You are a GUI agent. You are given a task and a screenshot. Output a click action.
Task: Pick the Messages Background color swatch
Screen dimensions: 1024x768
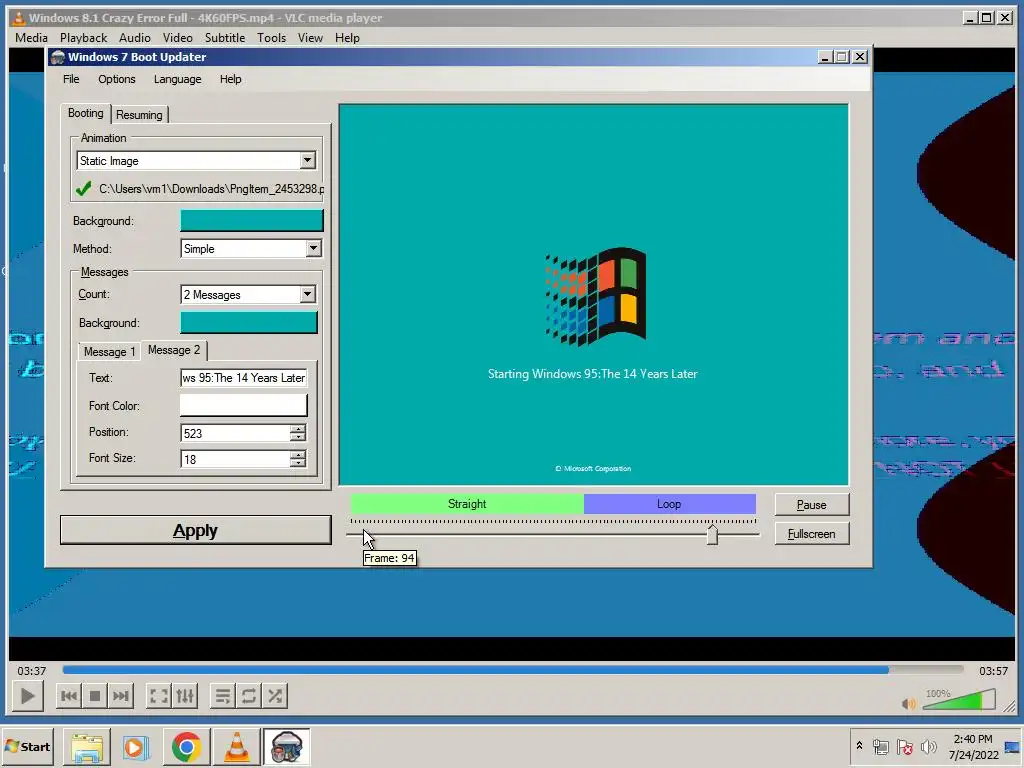[249, 323]
